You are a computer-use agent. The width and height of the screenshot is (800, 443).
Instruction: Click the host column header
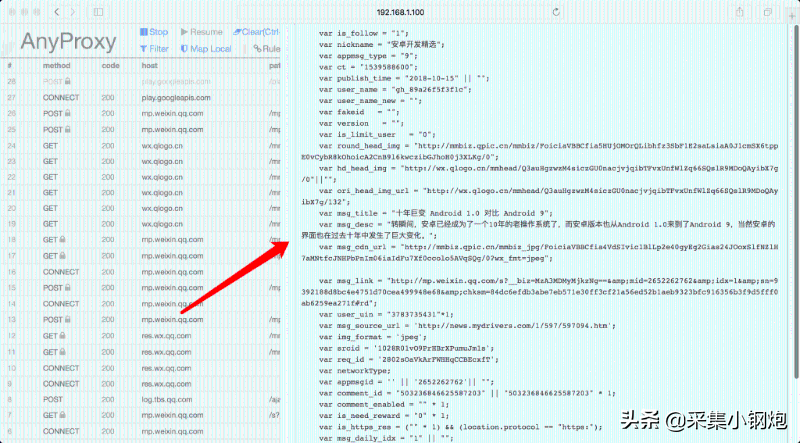pos(149,65)
